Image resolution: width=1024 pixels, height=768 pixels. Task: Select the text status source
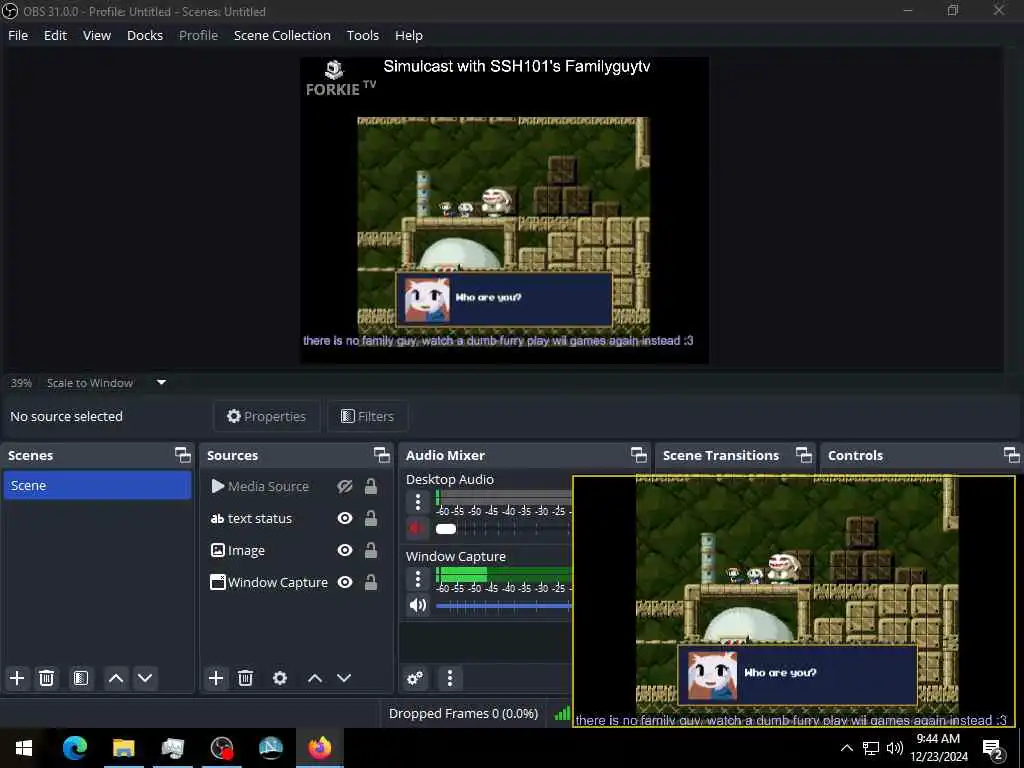tap(259, 519)
